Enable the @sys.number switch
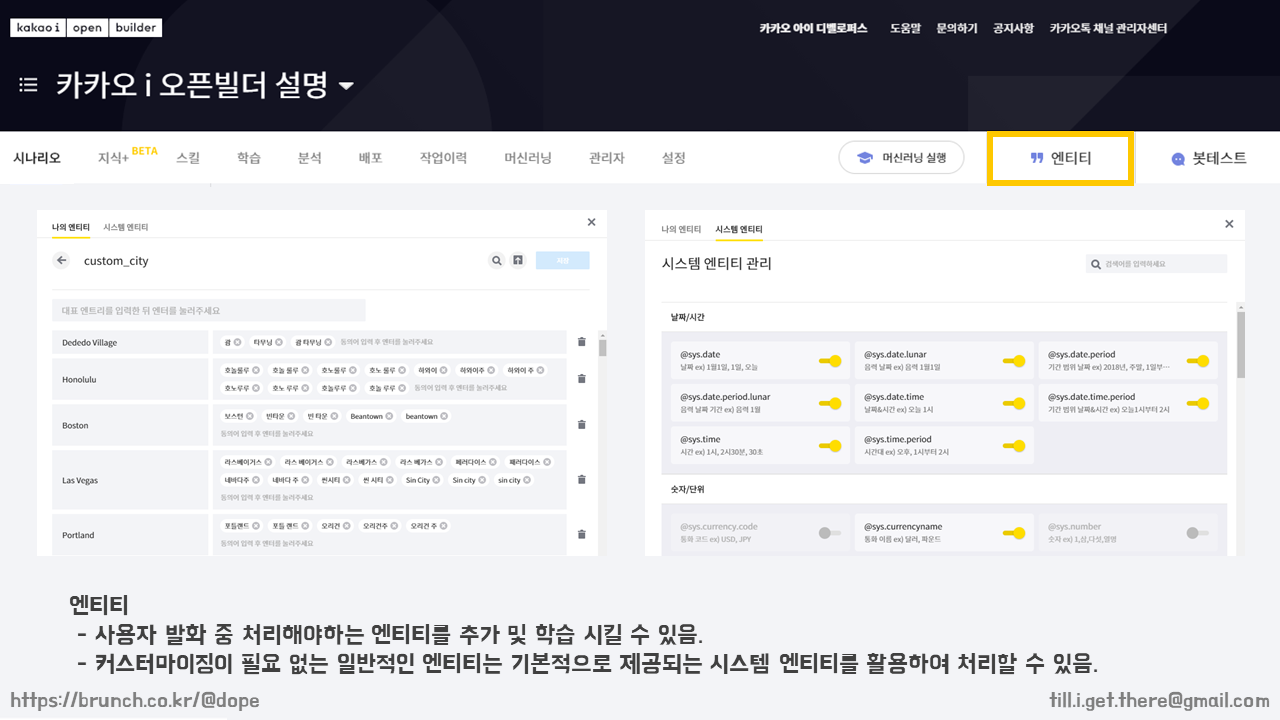 1198,533
